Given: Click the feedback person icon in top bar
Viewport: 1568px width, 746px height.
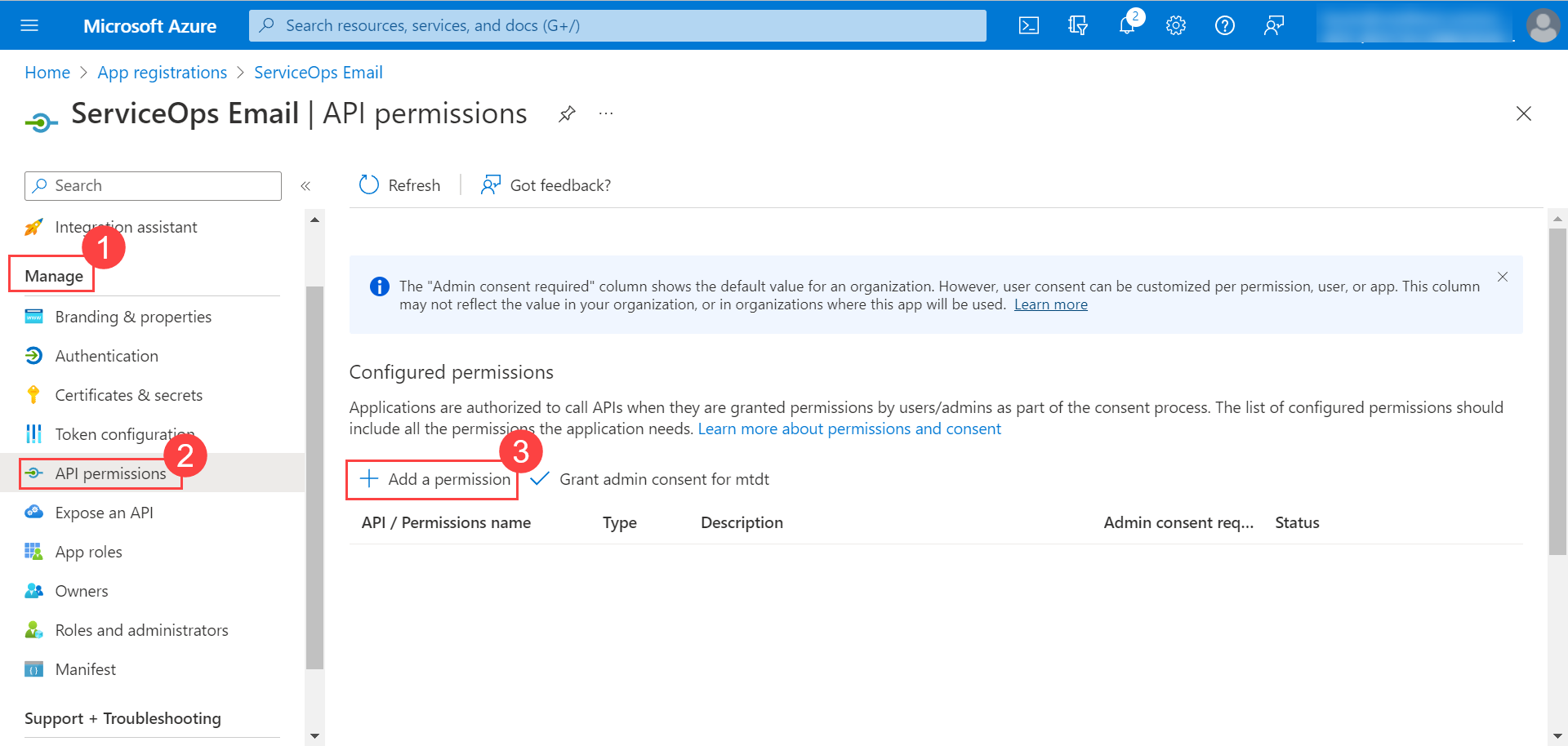Looking at the screenshot, I should tap(1273, 25).
